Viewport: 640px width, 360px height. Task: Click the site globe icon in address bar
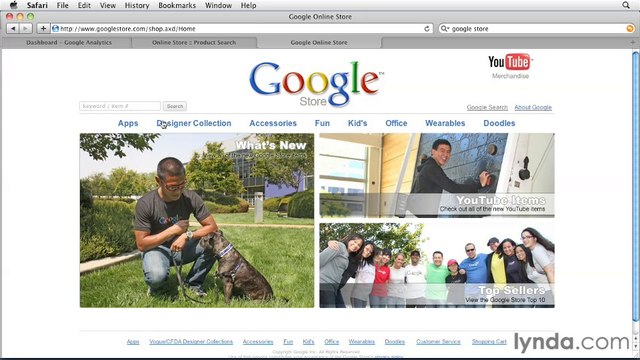(x=56, y=29)
